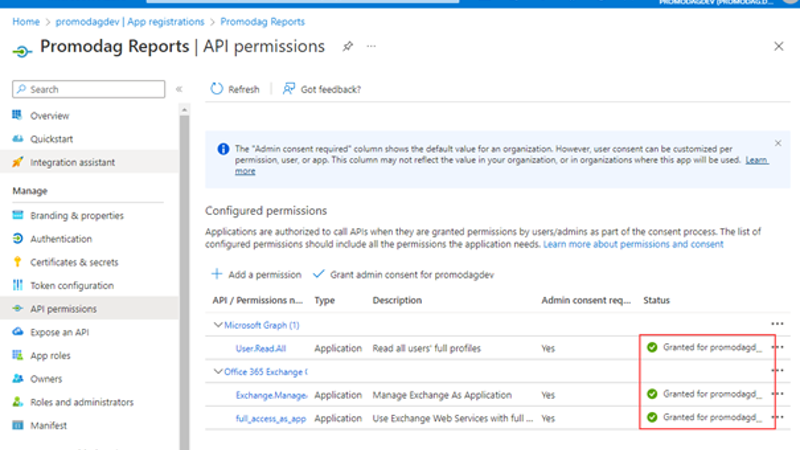Screen dimensions: 800x450
Task: Collapse the Office 365 Exchange group
Action: tap(217, 372)
